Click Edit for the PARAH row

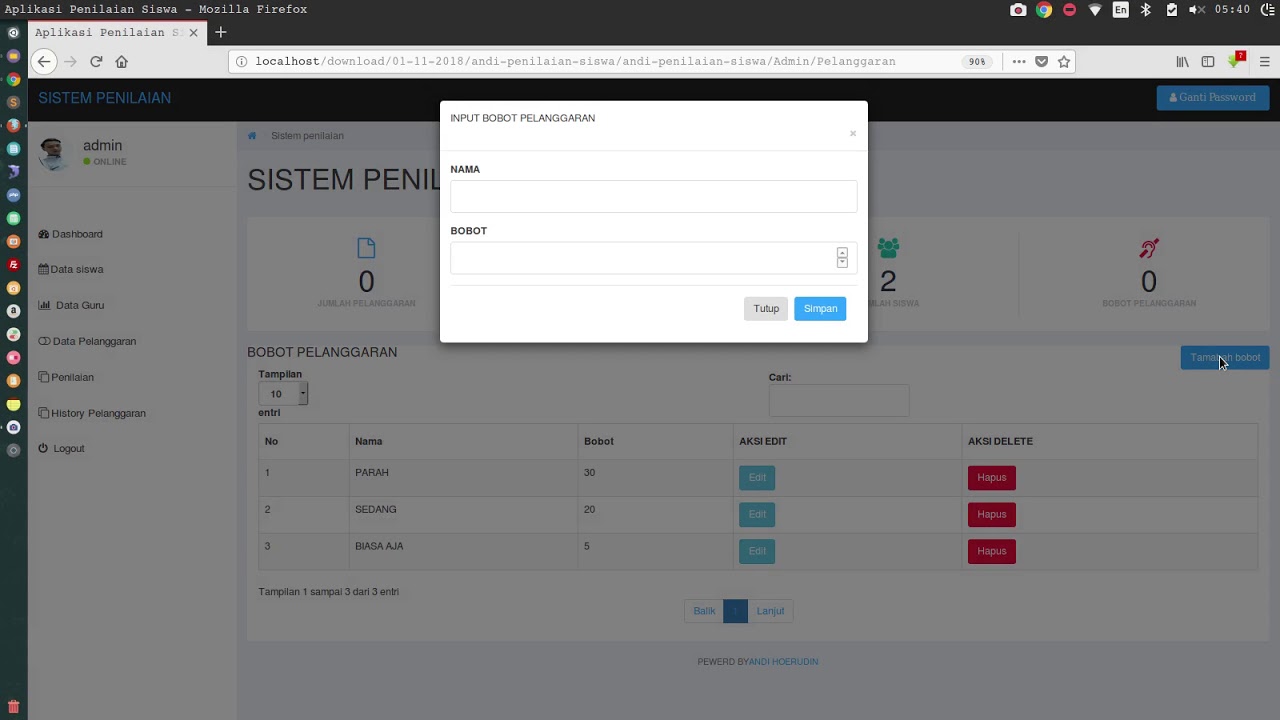point(757,478)
